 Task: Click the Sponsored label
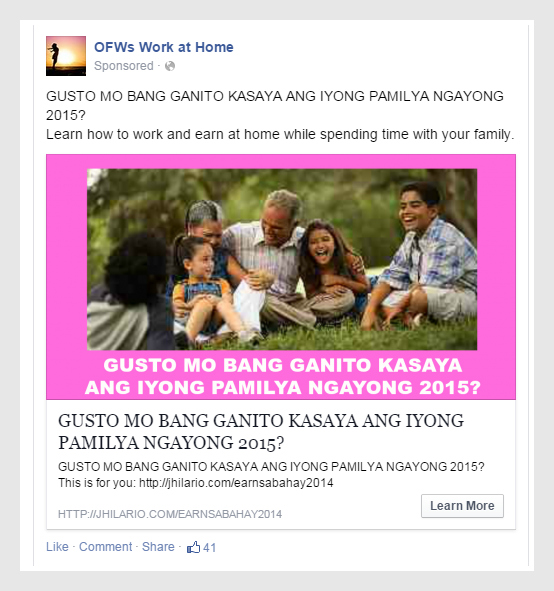click(124, 66)
